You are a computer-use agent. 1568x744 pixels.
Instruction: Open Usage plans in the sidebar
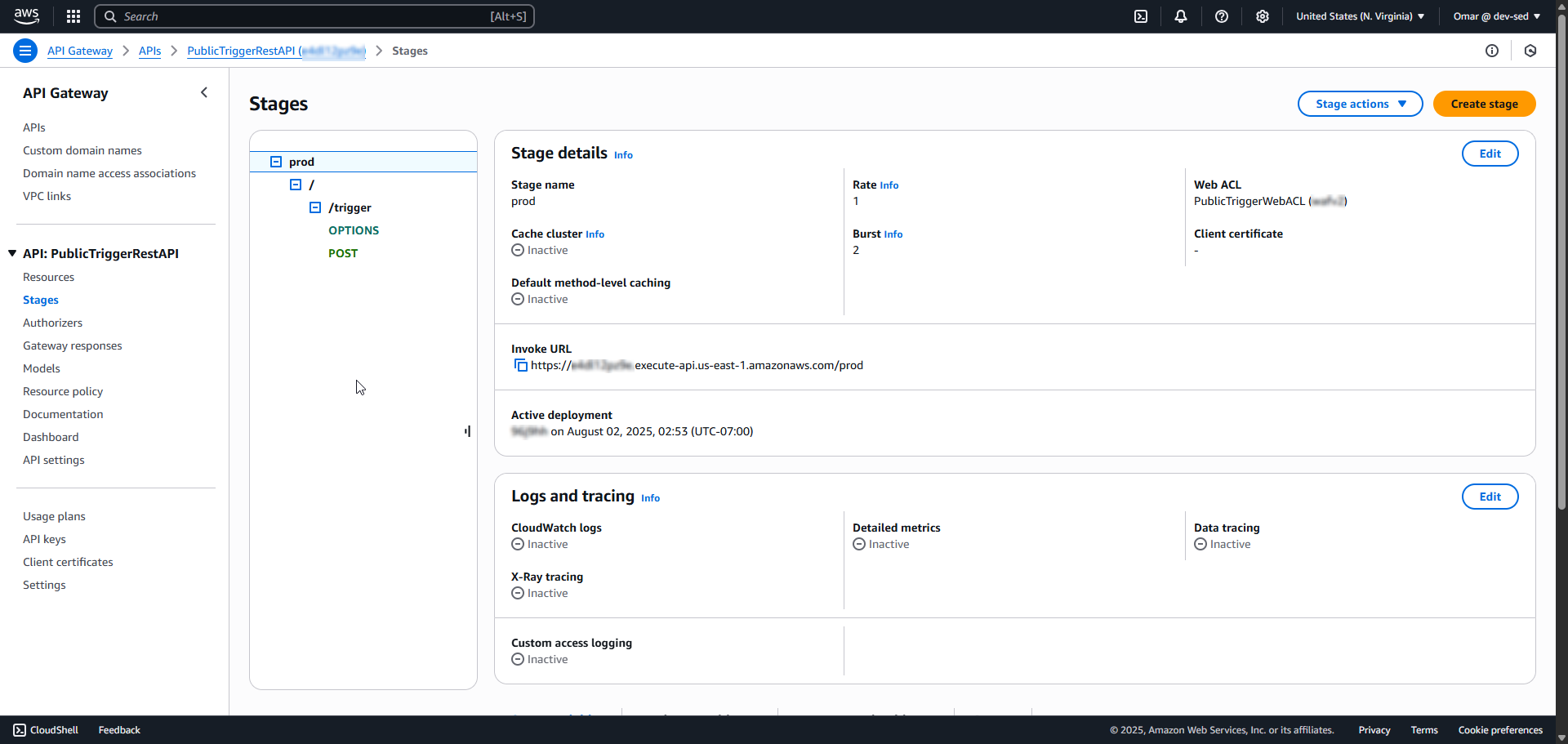(x=54, y=516)
